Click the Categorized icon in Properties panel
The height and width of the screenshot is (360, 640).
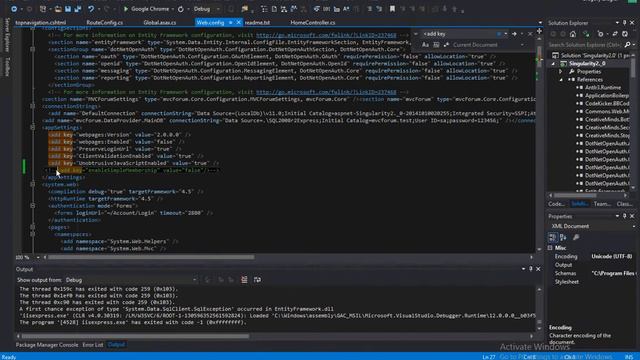[553, 237]
